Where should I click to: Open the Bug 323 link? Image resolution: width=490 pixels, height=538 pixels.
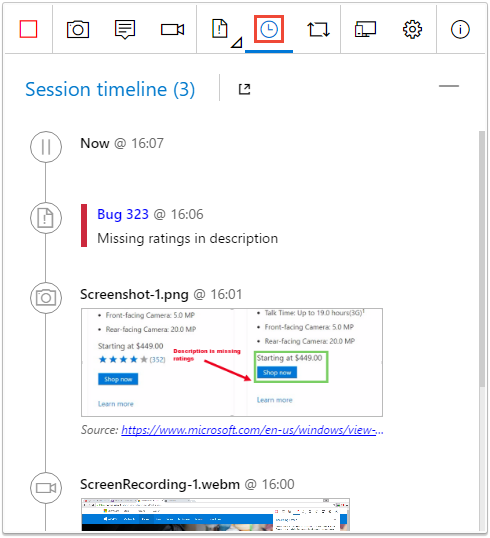123,214
